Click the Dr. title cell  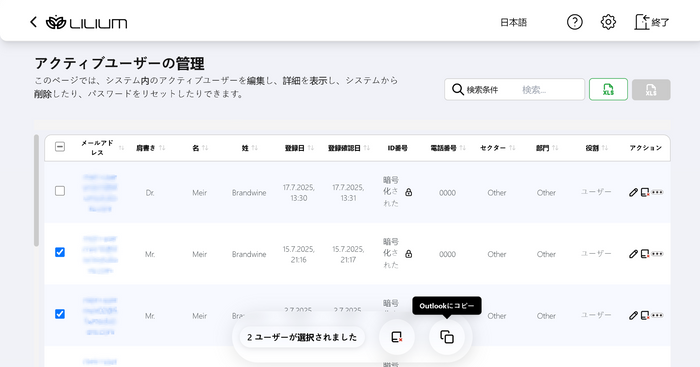150,193
